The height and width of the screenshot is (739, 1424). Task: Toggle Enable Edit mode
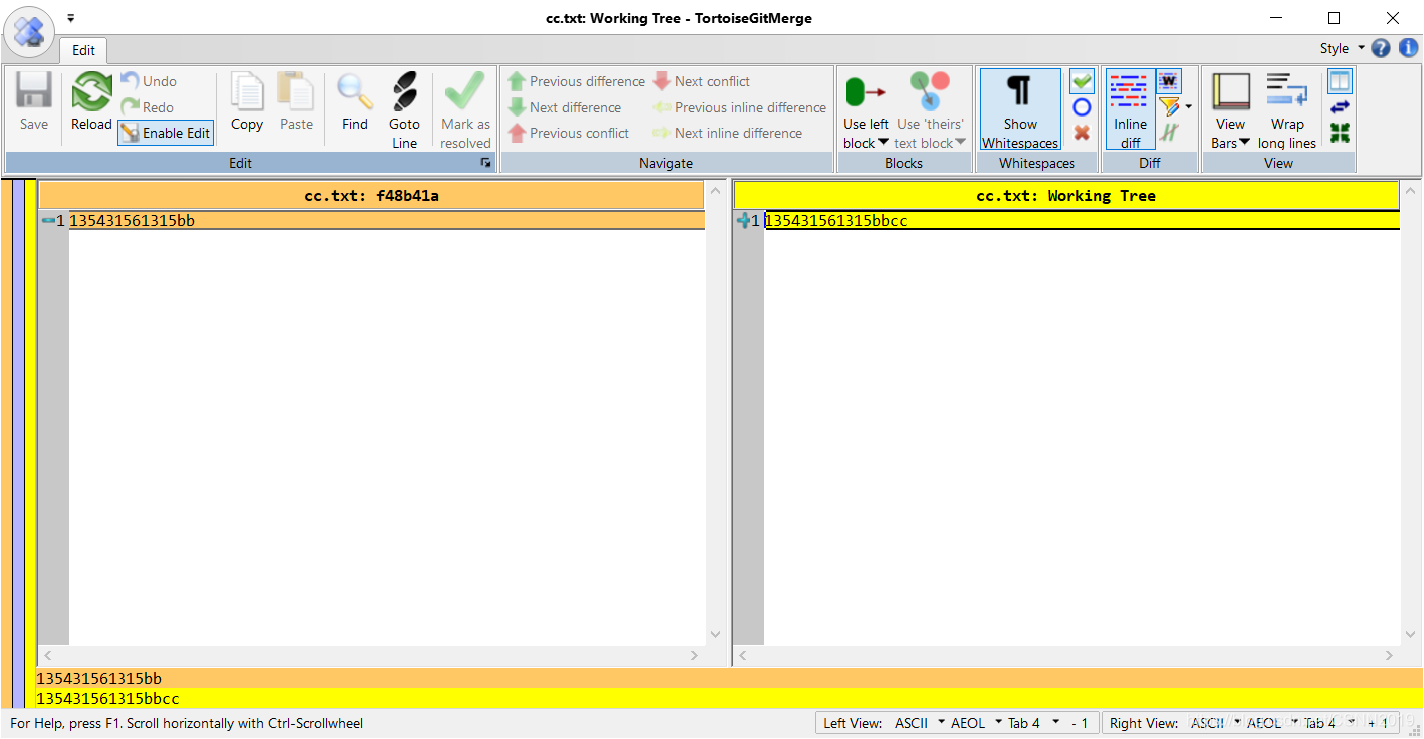point(165,133)
